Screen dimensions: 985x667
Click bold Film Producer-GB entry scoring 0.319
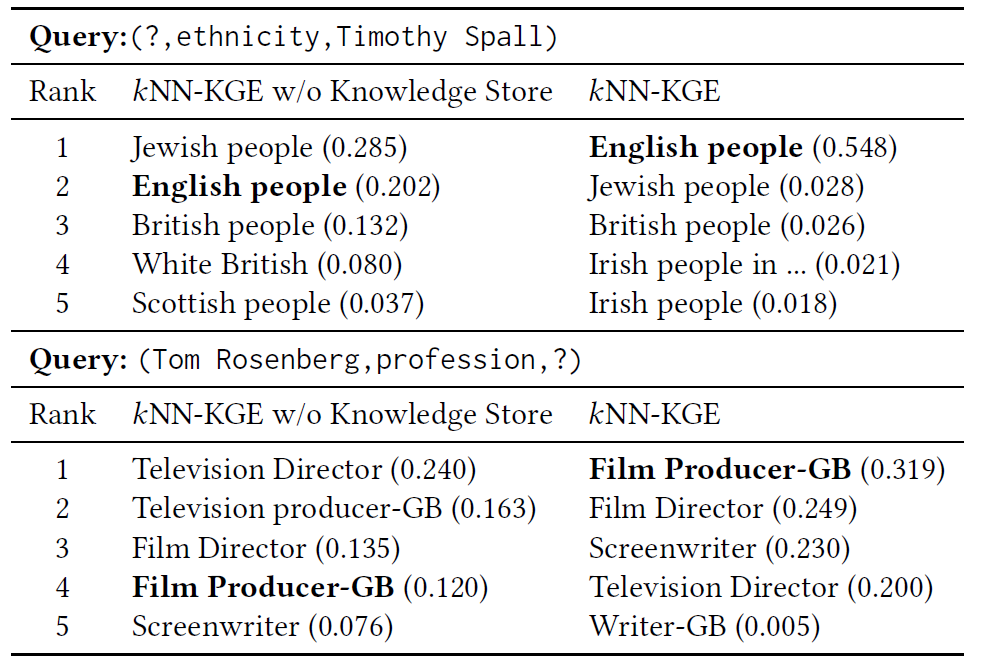click(766, 470)
